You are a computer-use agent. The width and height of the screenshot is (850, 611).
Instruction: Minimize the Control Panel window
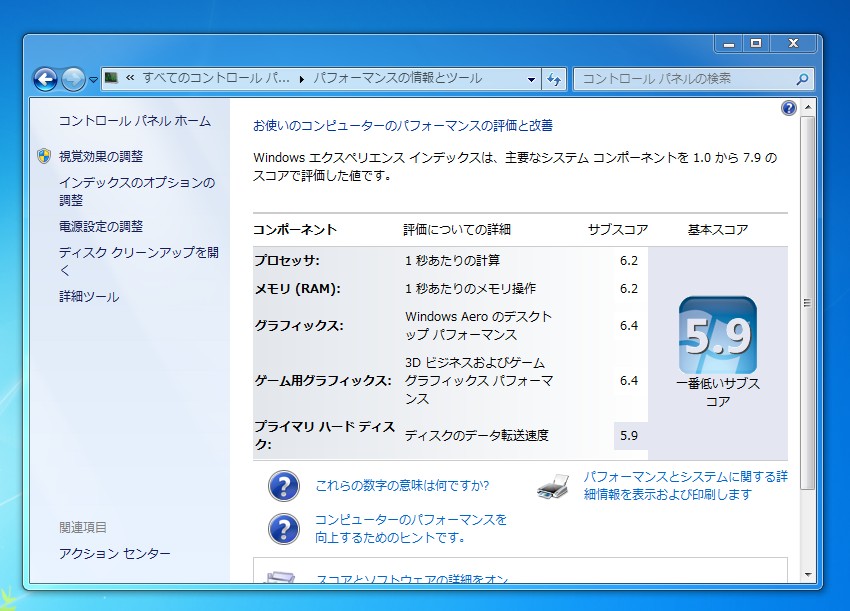pyautogui.click(x=729, y=43)
